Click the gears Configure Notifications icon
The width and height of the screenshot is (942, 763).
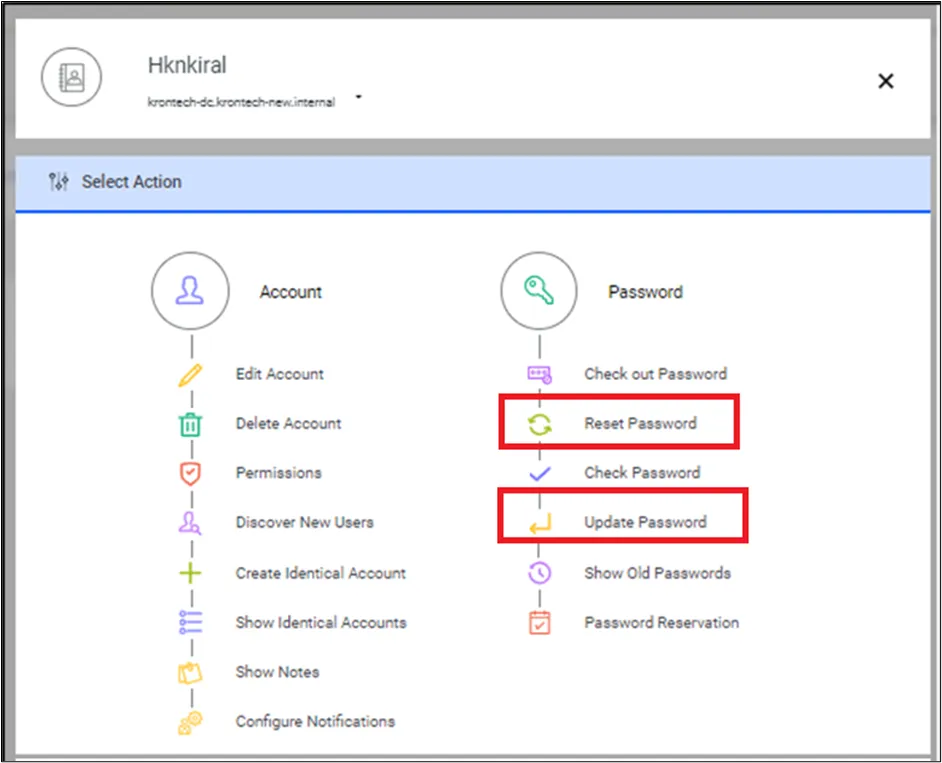190,722
